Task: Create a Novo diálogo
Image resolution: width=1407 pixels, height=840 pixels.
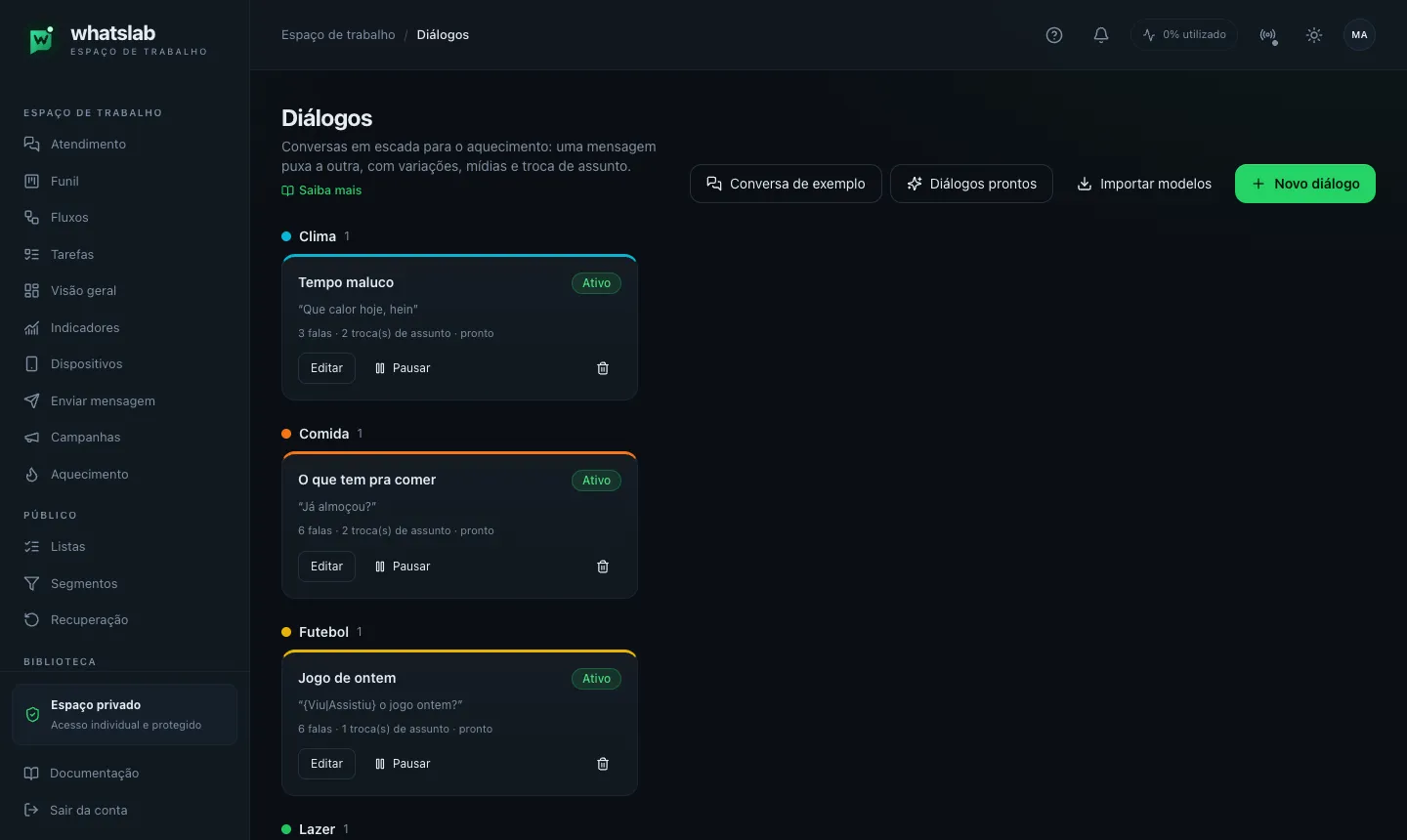Action: click(1305, 184)
